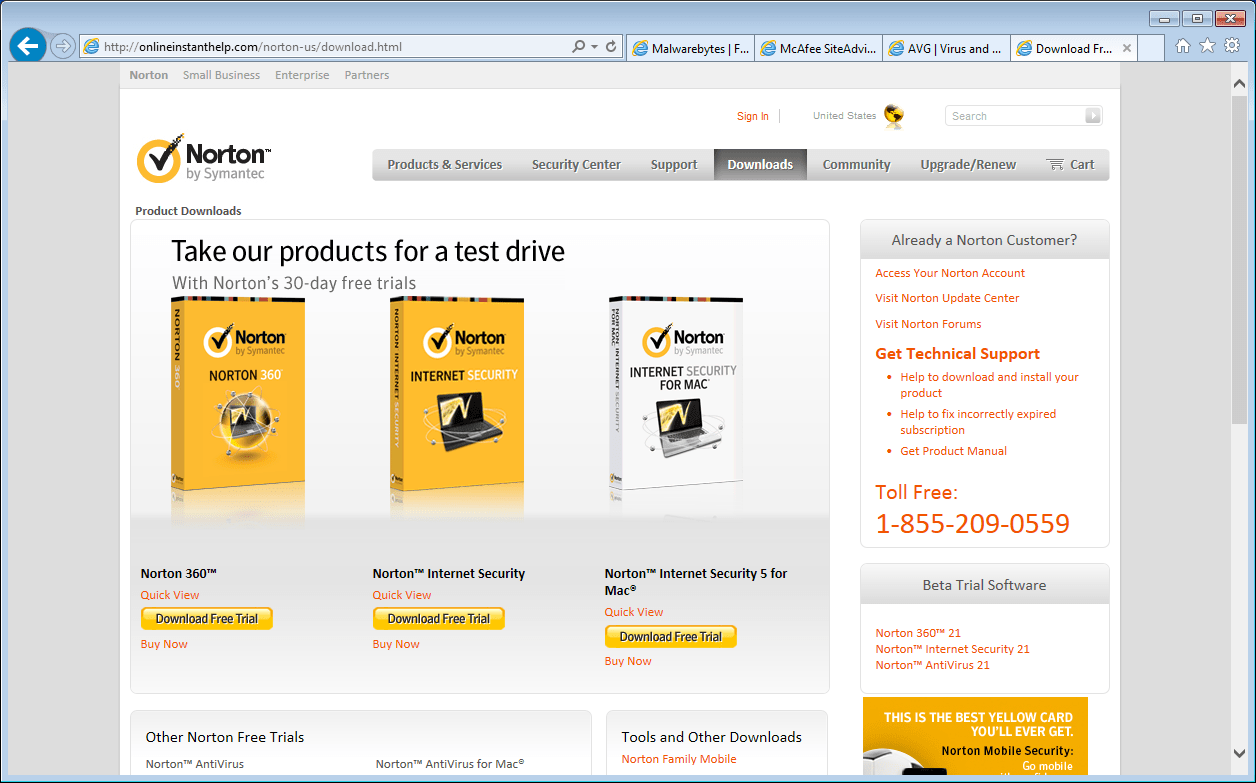1256x783 pixels.
Task: Switch to the AVG Virus tab
Action: (946, 48)
